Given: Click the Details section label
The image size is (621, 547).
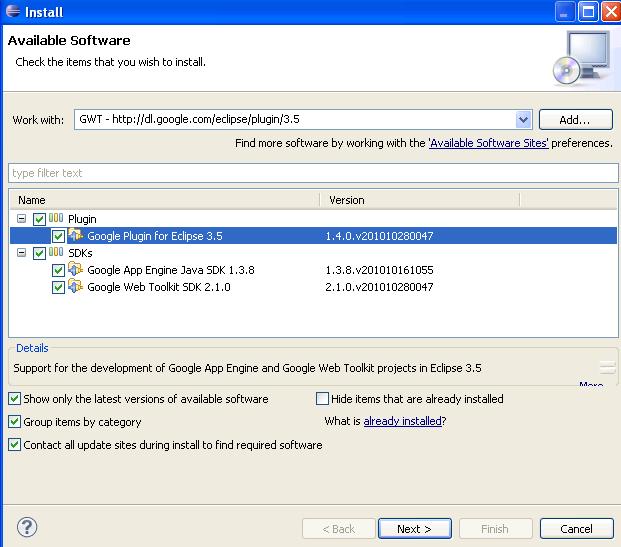Looking at the screenshot, I should click(32, 348).
